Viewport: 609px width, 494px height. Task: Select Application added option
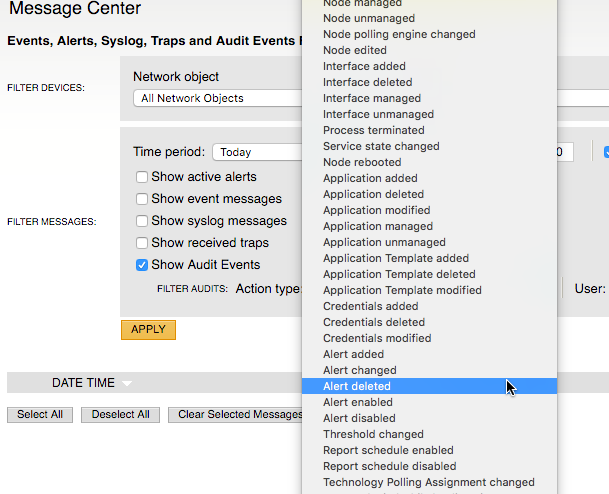(429, 178)
